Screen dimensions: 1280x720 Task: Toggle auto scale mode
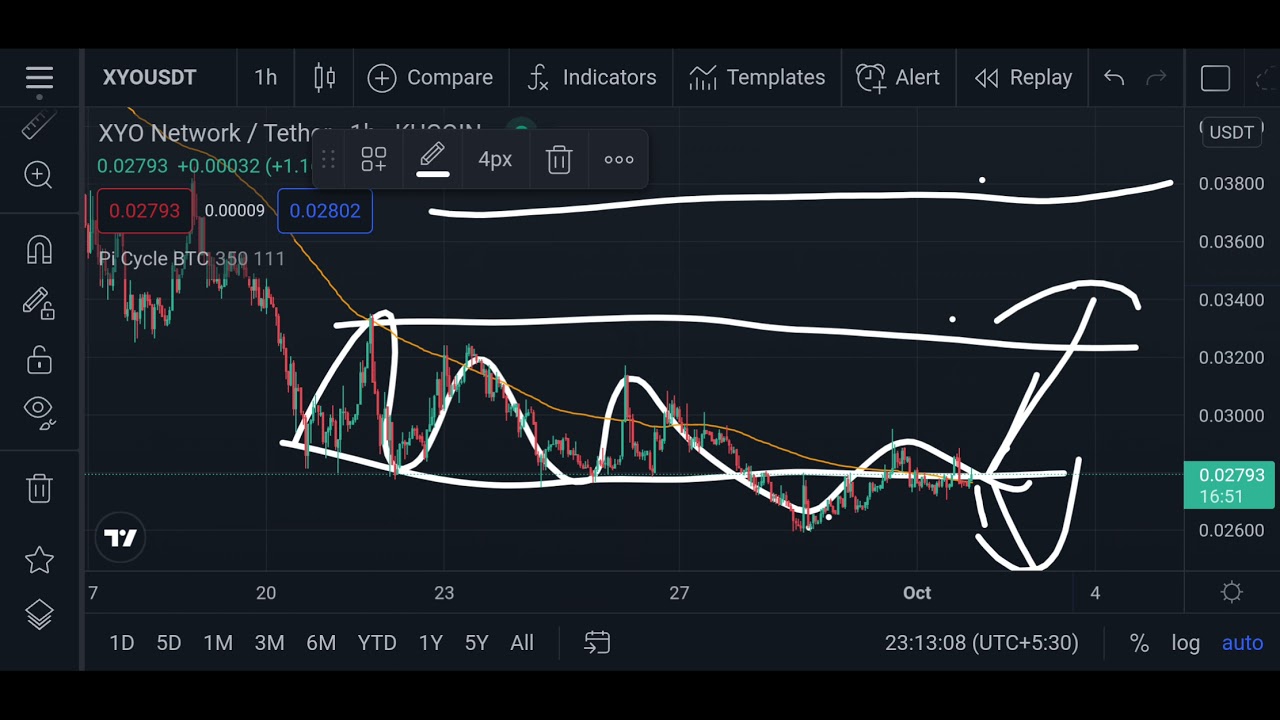pos(1242,643)
